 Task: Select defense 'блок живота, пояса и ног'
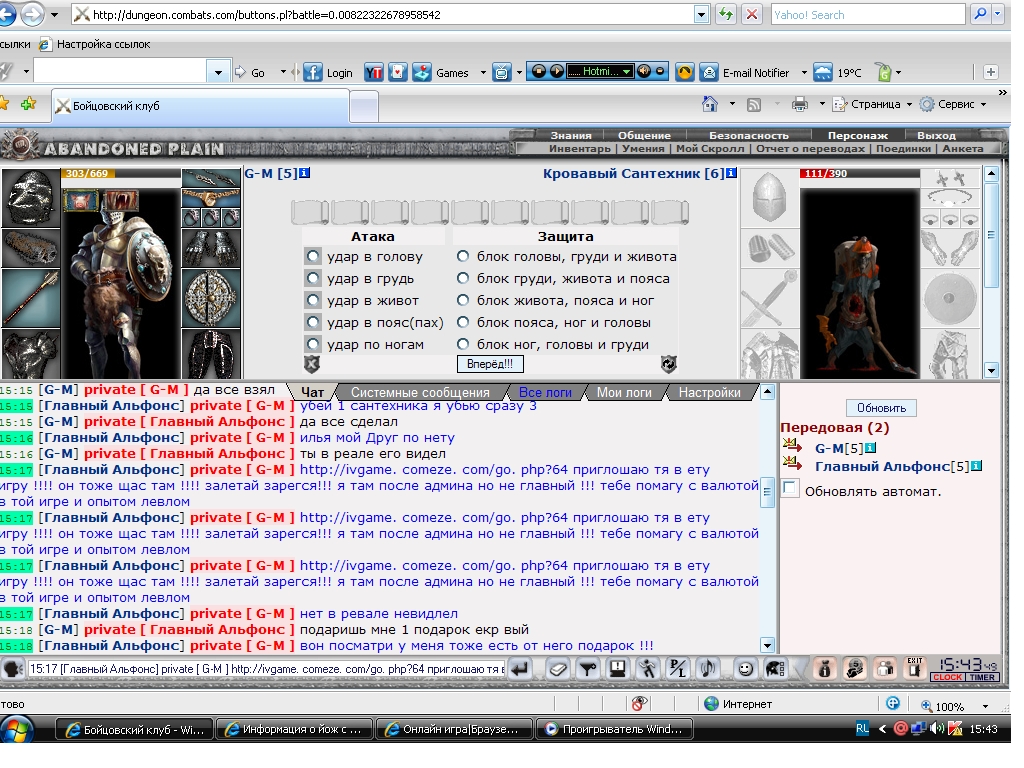click(x=463, y=300)
